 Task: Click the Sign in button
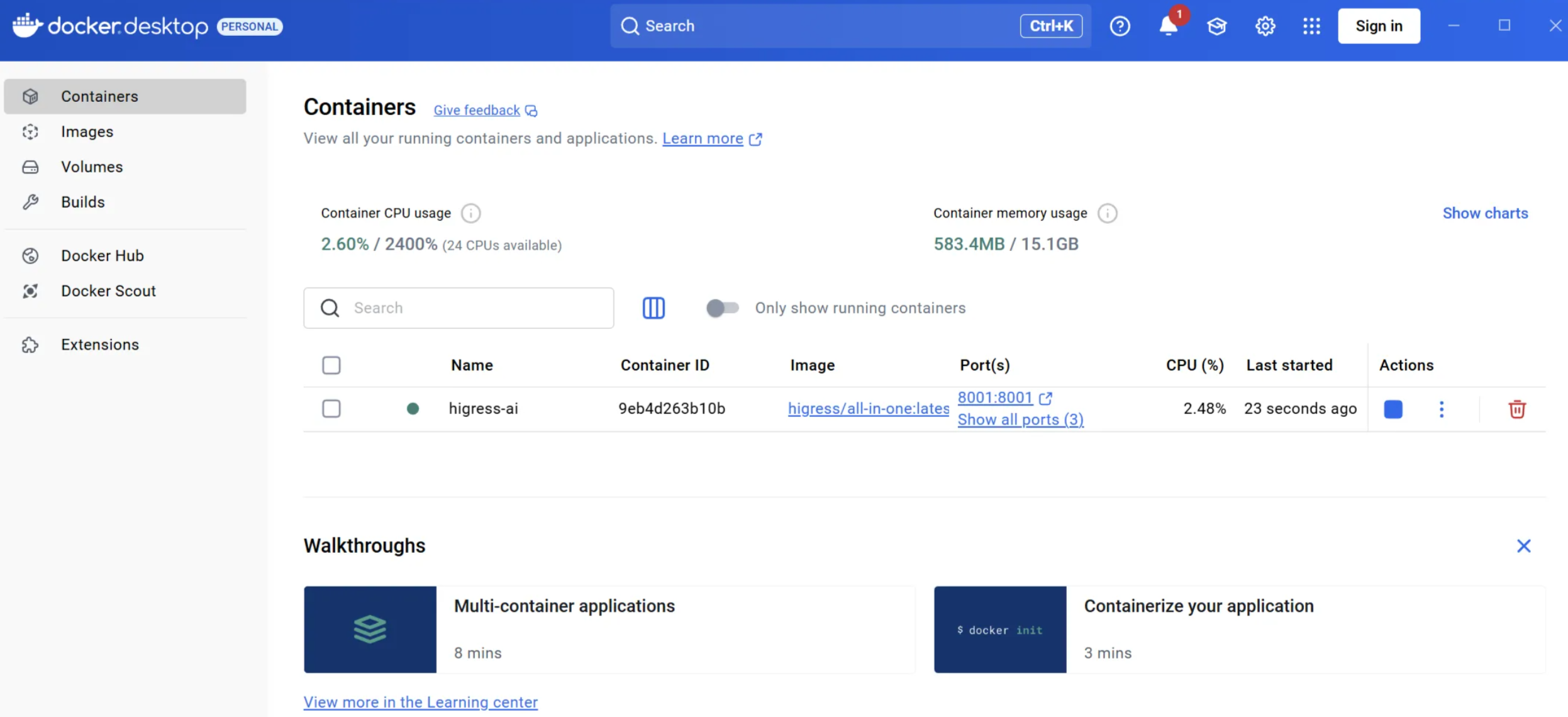click(x=1379, y=26)
